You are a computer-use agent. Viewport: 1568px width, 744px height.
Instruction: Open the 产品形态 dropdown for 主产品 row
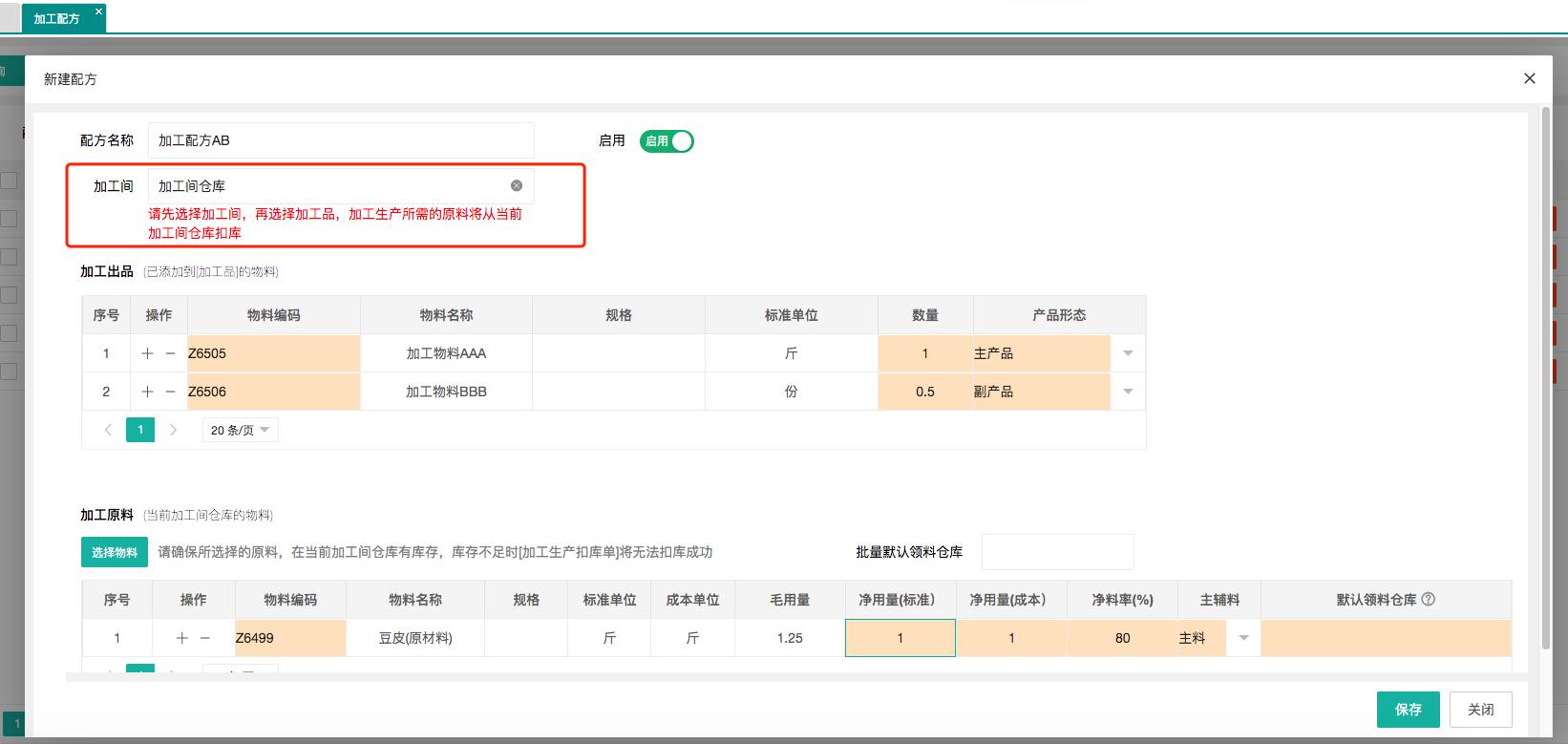(1128, 353)
